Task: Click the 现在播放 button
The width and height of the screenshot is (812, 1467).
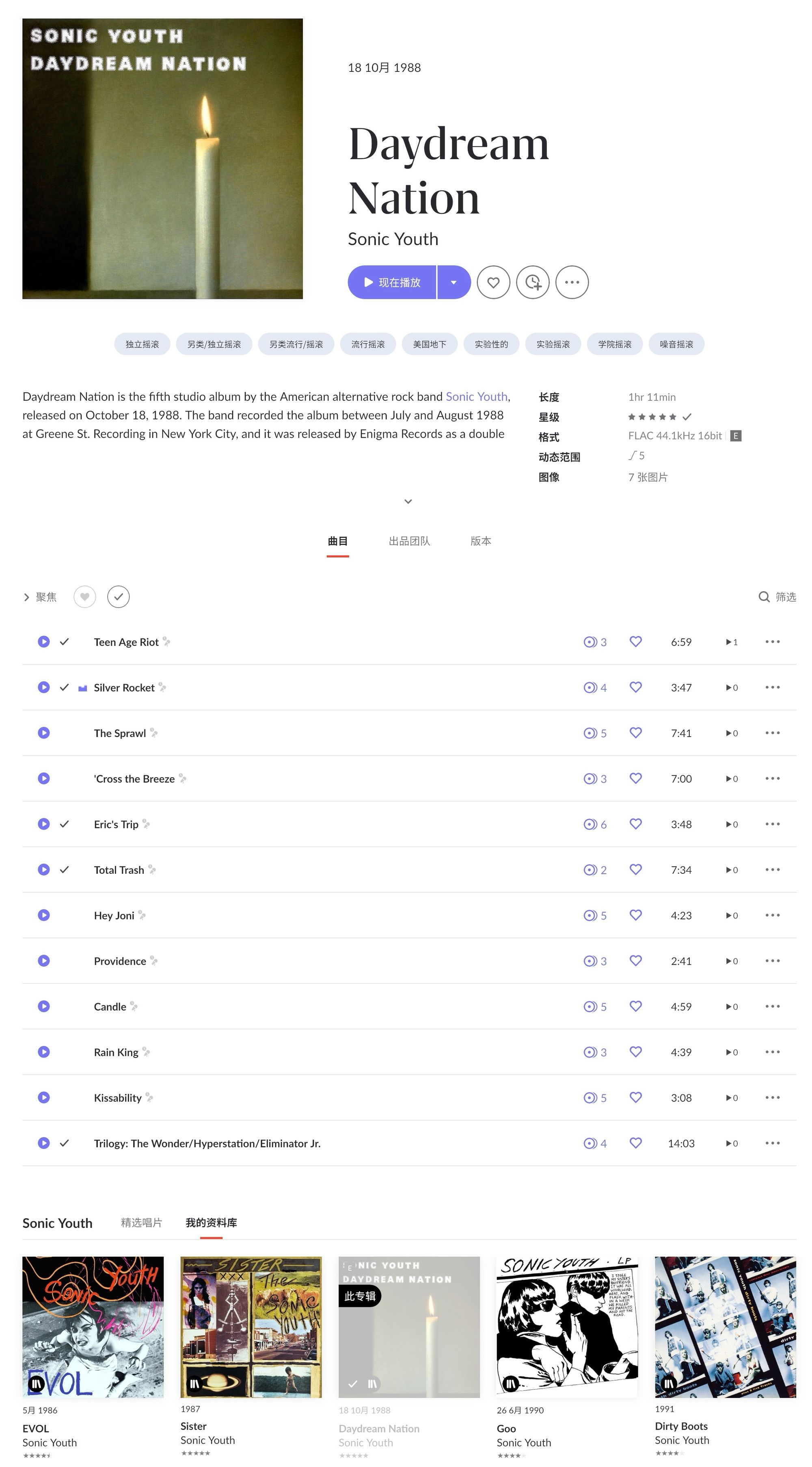Action: coord(392,283)
